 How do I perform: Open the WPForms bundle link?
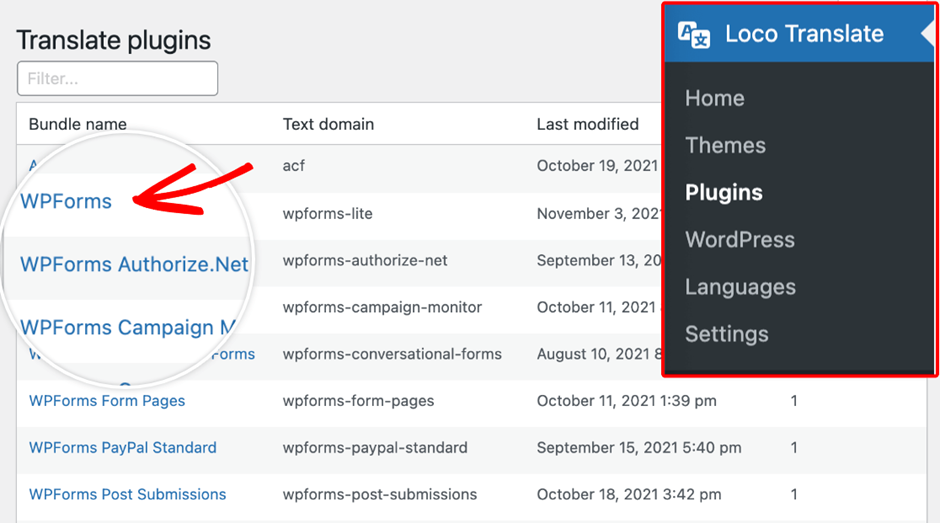coord(66,201)
